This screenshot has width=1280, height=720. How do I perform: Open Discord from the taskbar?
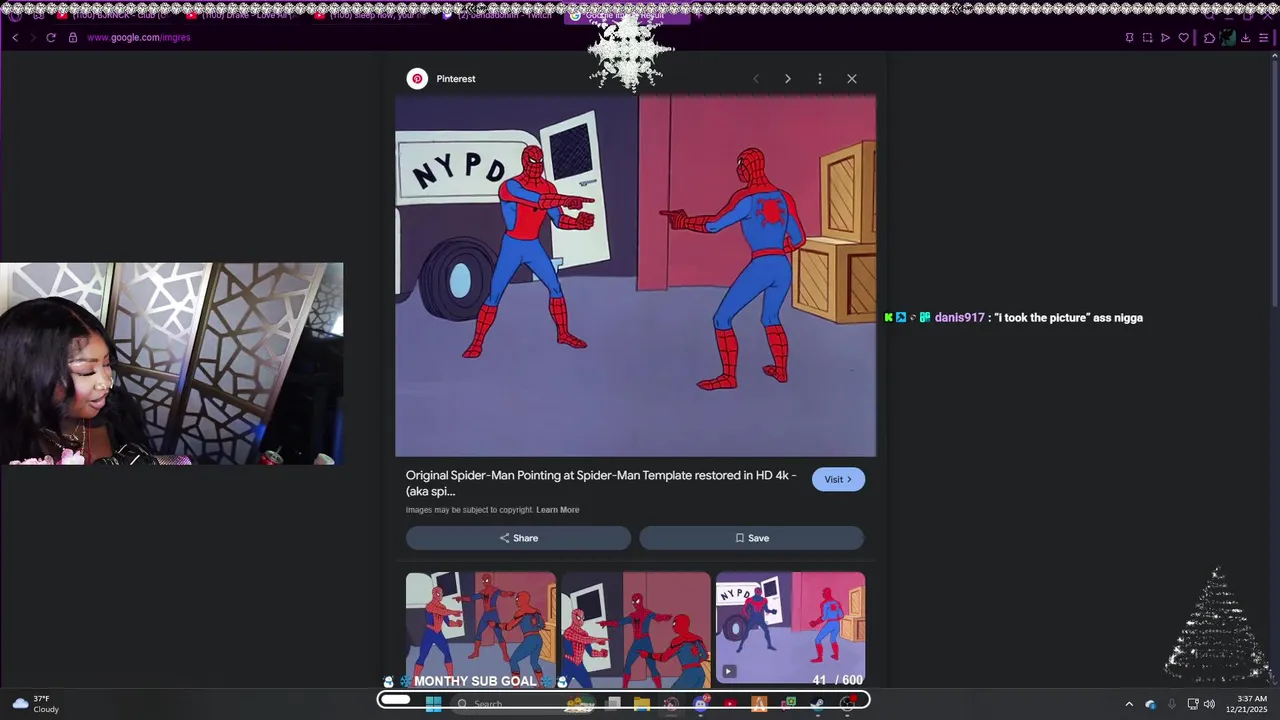click(701, 704)
